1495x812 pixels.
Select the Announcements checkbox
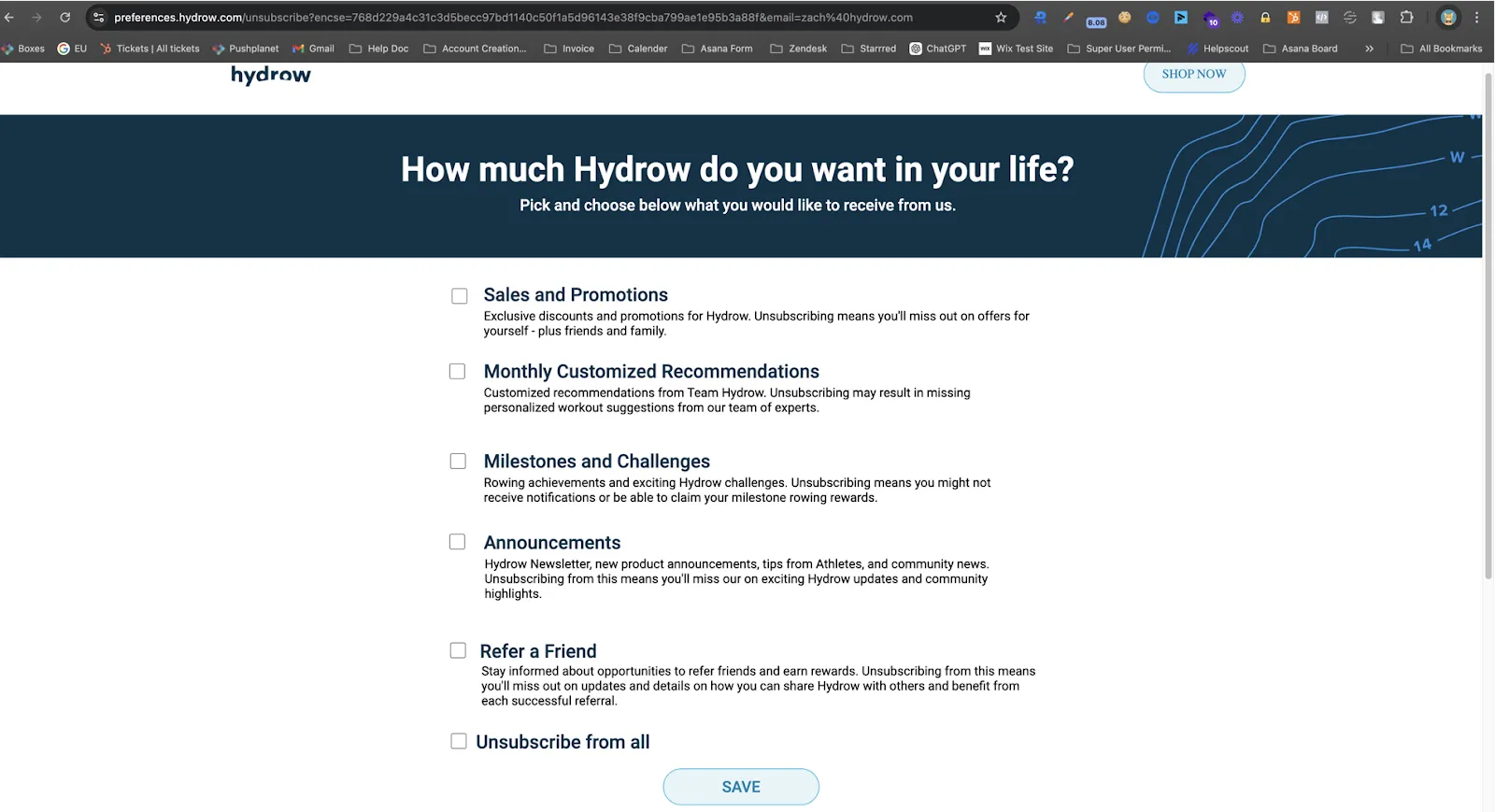click(x=457, y=542)
